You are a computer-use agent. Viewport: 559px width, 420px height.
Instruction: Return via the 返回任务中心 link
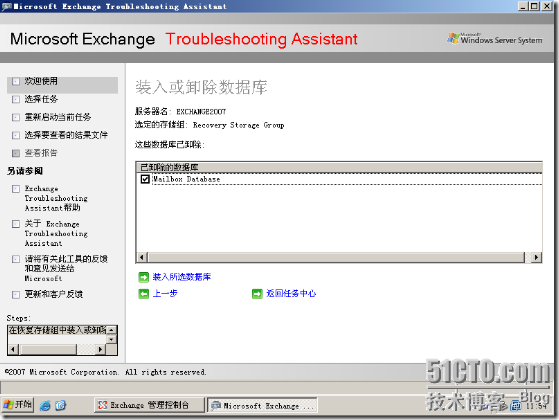[x=291, y=293]
